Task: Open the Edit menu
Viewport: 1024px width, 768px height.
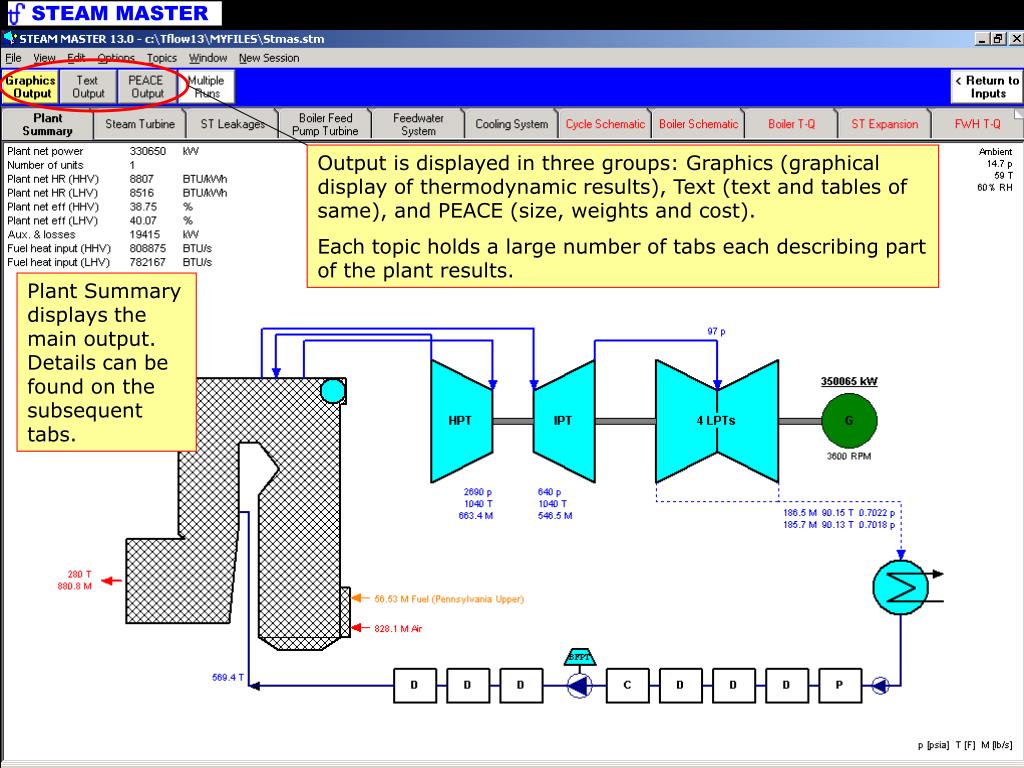Action: tap(76, 57)
